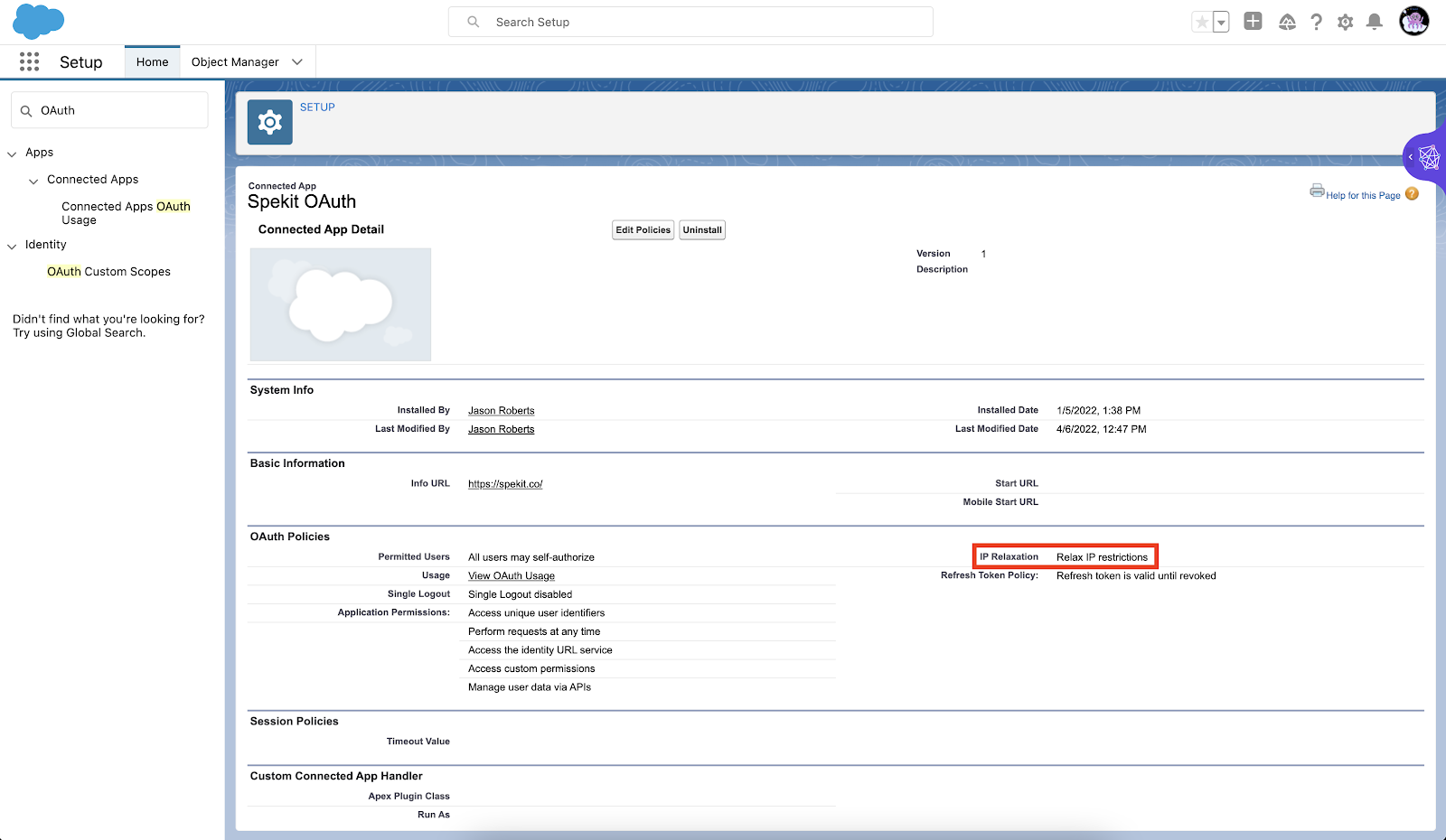The height and width of the screenshot is (840, 1446).
Task: Open the App Launcher grid icon
Action: tap(29, 61)
